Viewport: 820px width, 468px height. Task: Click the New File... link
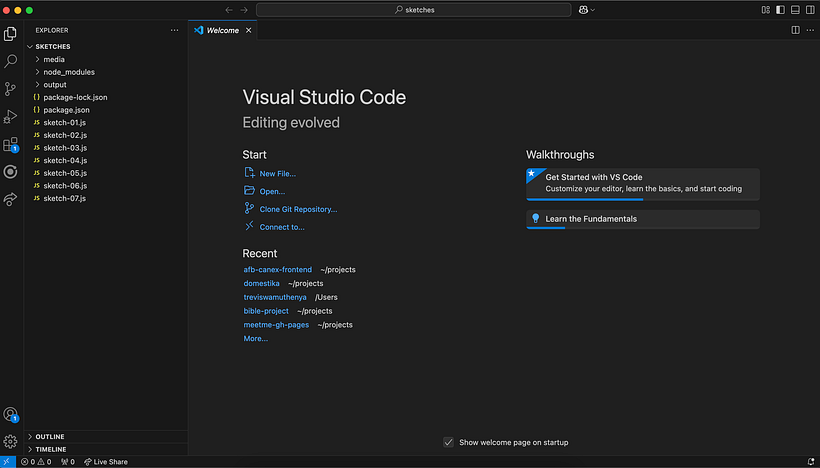pyautogui.click(x=277, y=174)
